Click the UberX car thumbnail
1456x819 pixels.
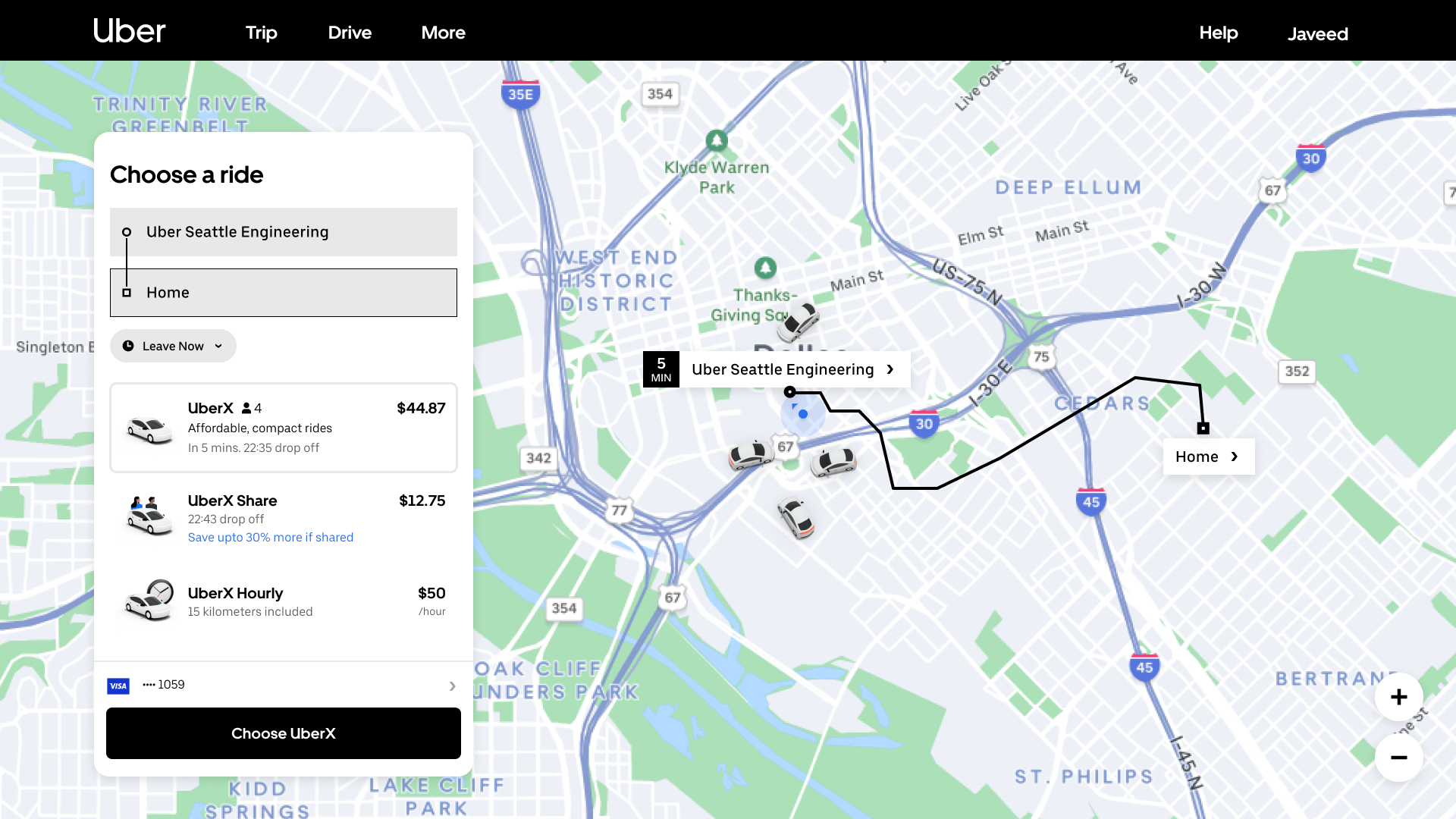pyautogui.click(x=149, y=430)
